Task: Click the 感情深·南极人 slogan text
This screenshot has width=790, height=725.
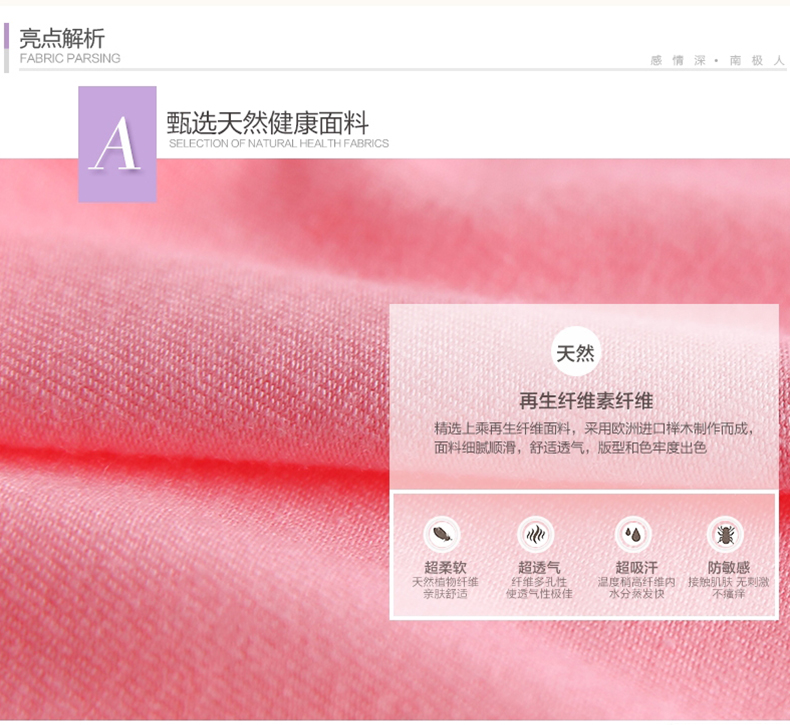Action: click(x=717, y=61)
